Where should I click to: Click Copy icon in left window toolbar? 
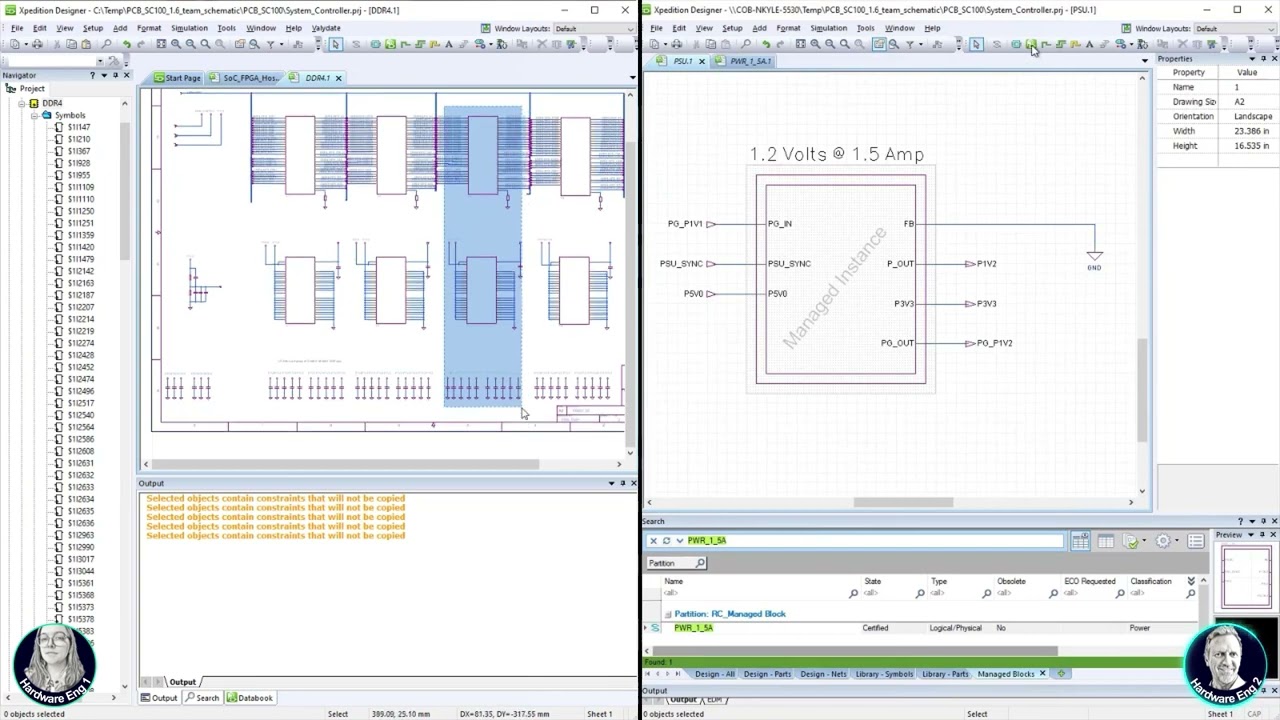(x=72, y=44)
